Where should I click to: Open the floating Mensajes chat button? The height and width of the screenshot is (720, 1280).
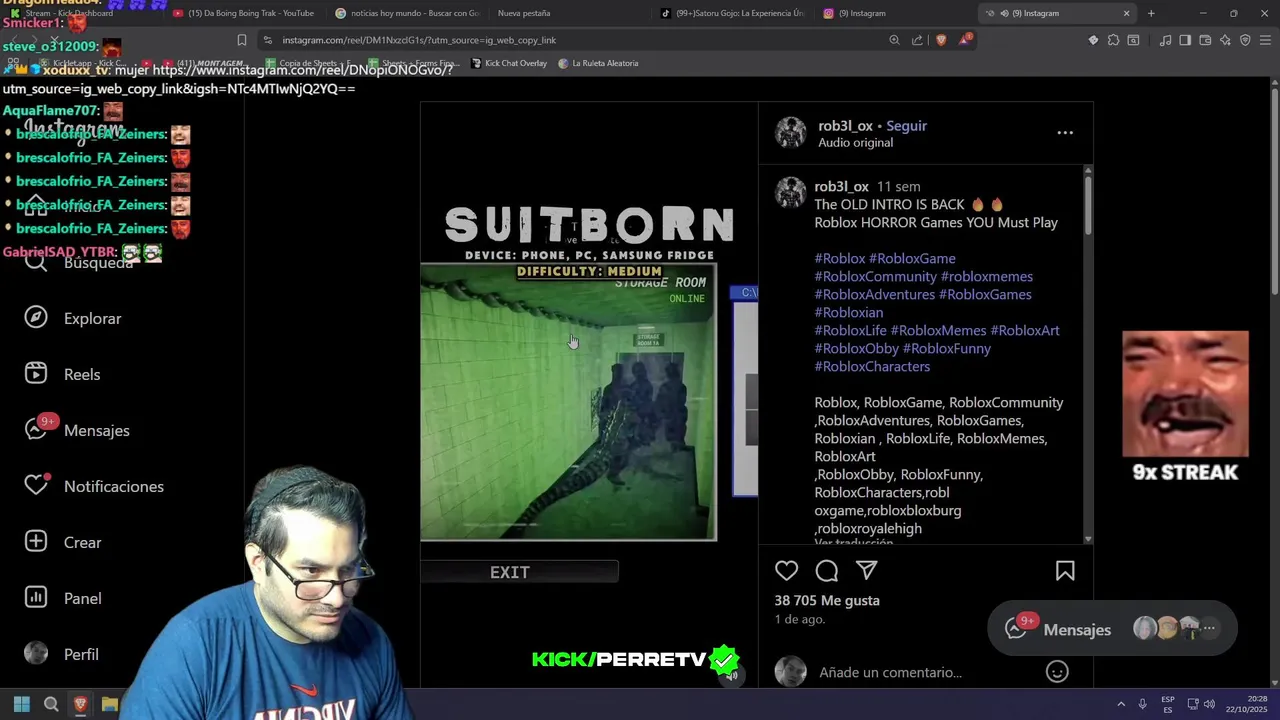tap(1112, 629)
